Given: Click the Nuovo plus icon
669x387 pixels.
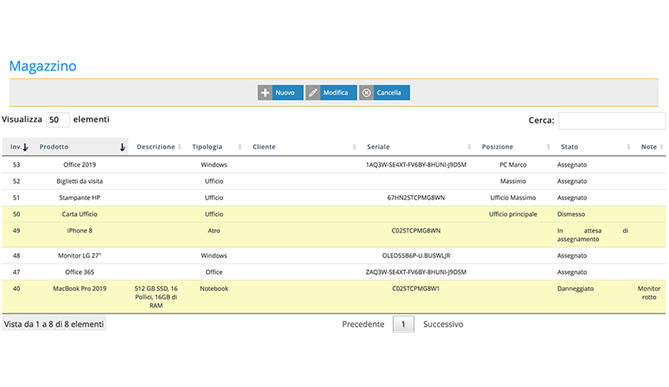Looking at the screenshot, I should [265, 93].
